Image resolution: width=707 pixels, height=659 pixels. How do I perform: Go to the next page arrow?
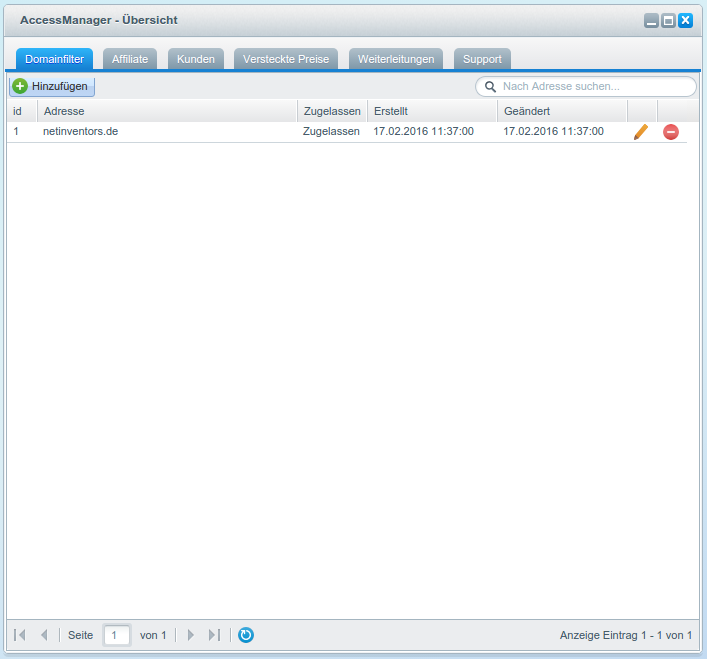[x=191, y=635]
